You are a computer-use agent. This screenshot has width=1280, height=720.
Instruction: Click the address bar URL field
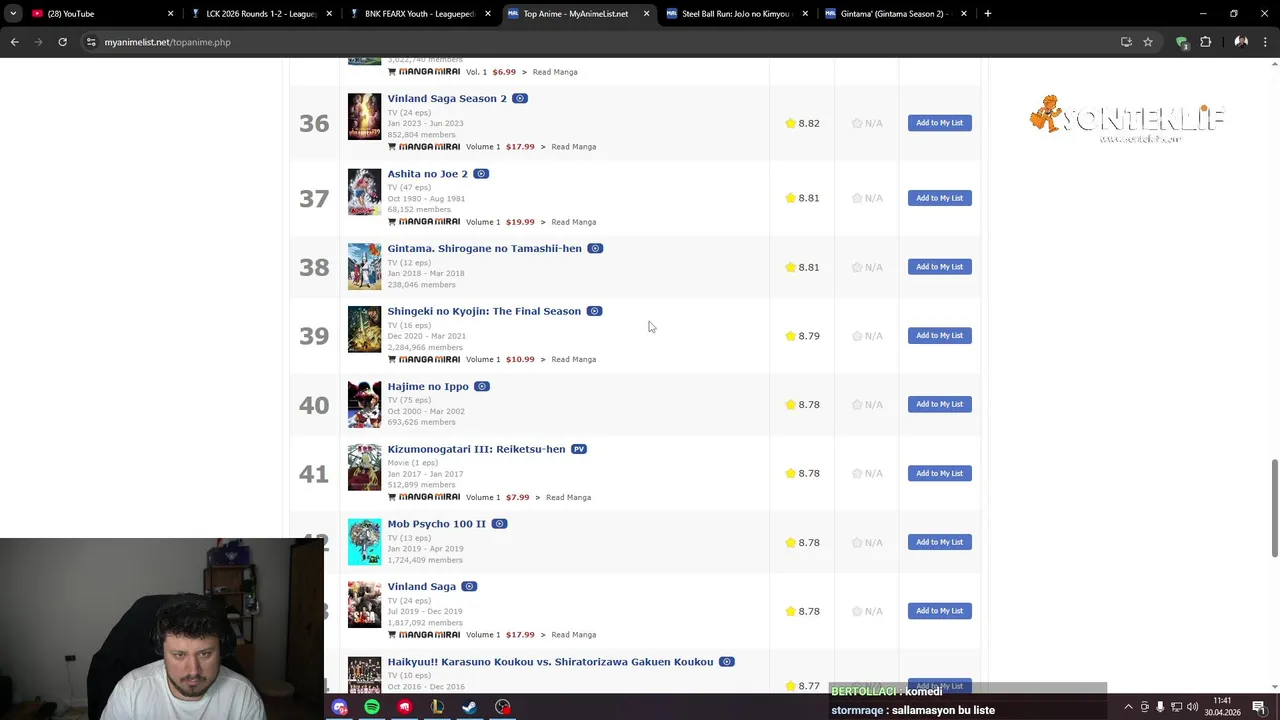600,42
